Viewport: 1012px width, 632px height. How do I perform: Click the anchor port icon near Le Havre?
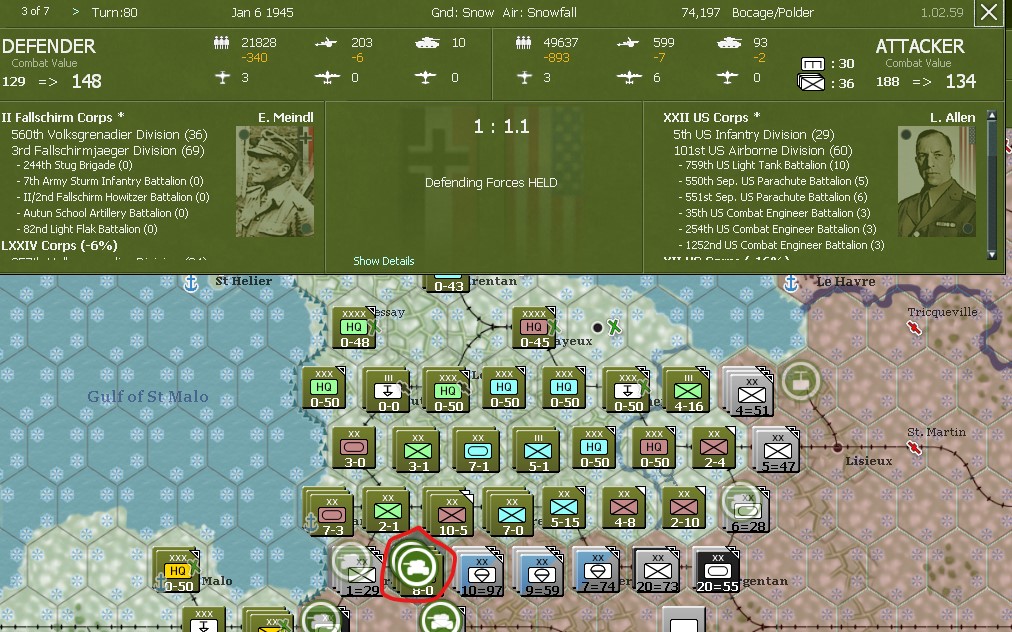tap(790, 283)
